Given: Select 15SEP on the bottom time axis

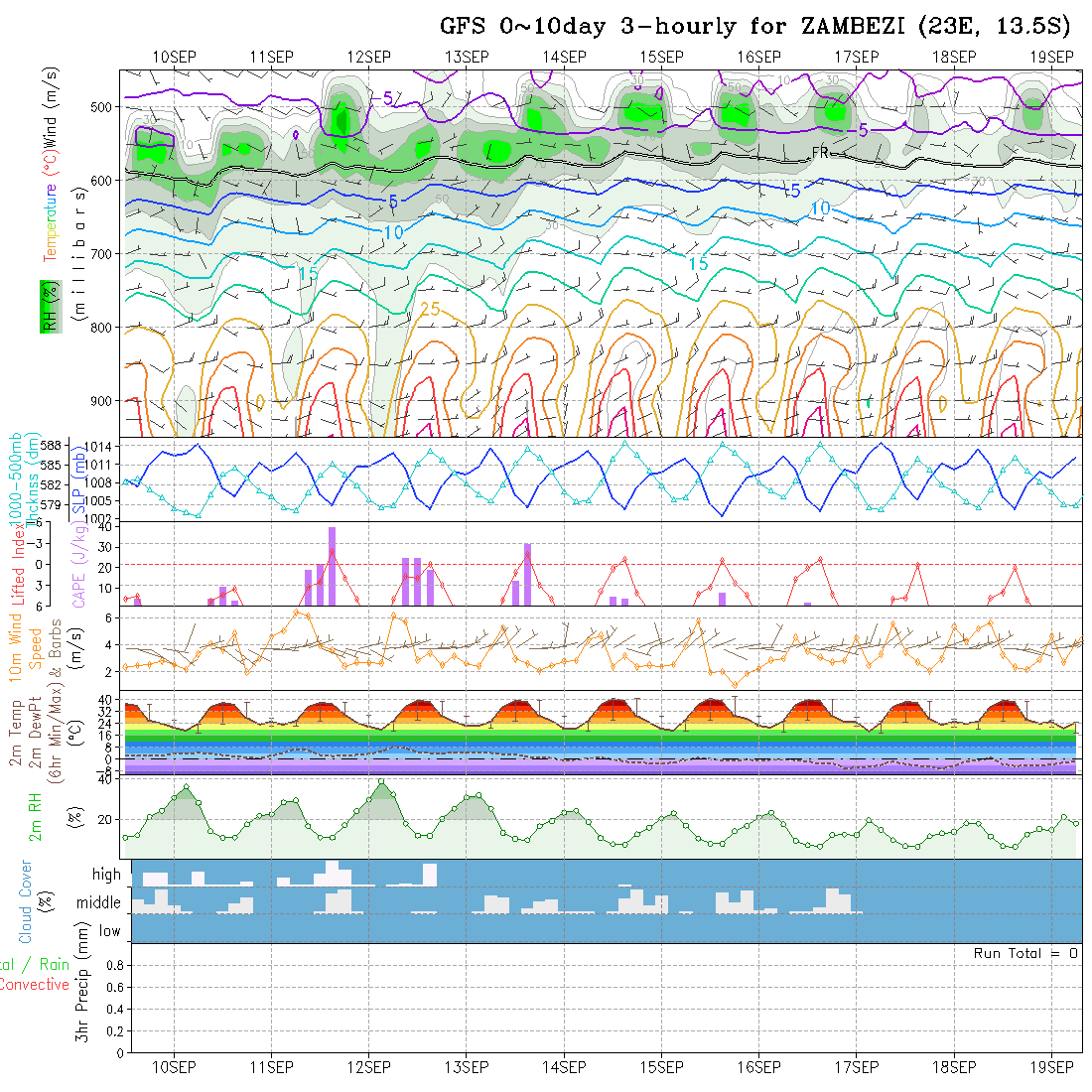Looking at the screenshot, I should pyautogui.click(x=661, y=1066).
